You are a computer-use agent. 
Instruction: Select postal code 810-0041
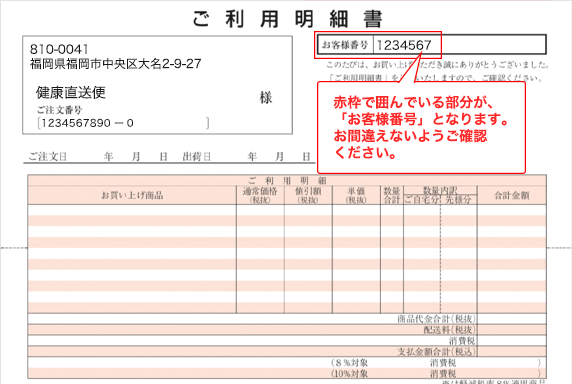point(59,49)
